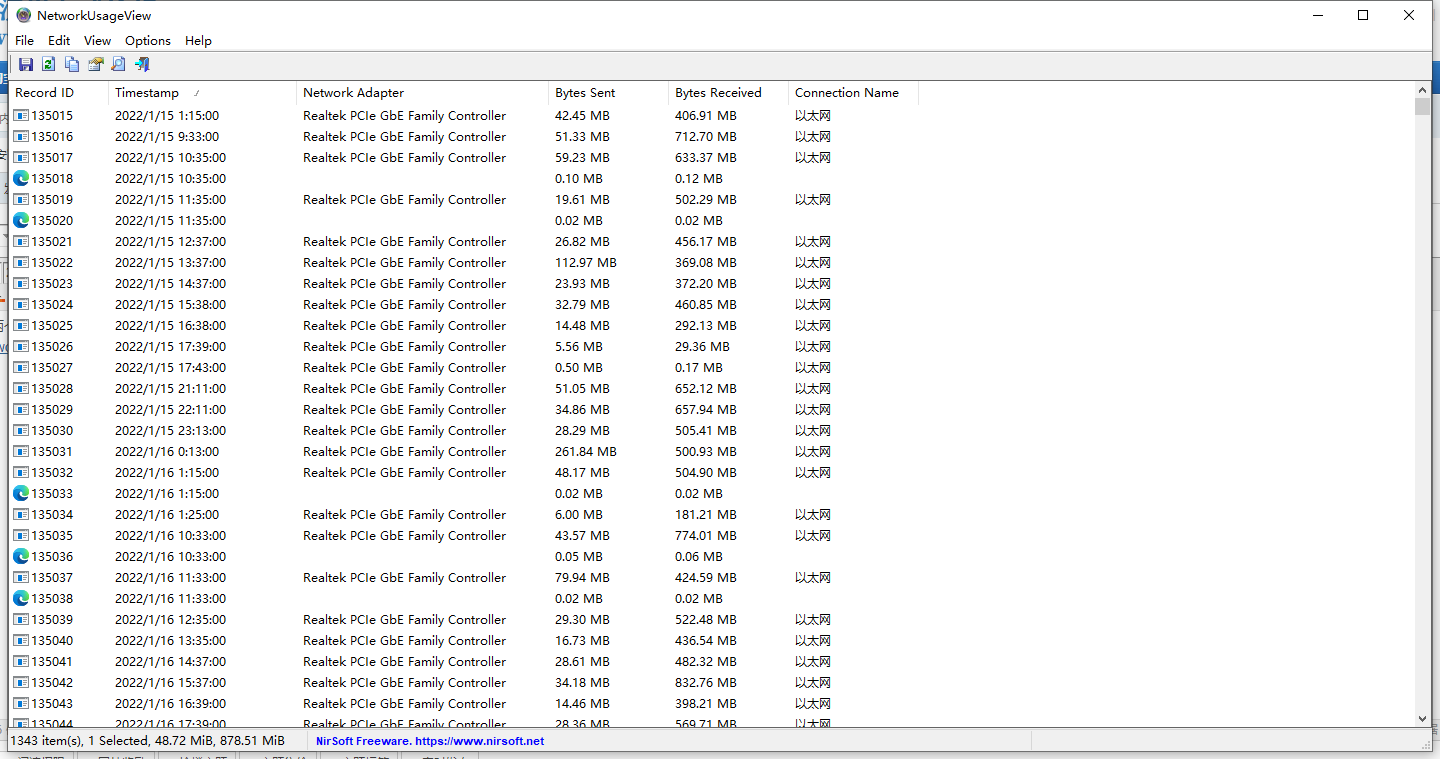The width and height of the screenshot is (1440, 759).
Task: Click the vertical scrollbar up arrow
Action: pyautogui.click(x=1422, y=90)
